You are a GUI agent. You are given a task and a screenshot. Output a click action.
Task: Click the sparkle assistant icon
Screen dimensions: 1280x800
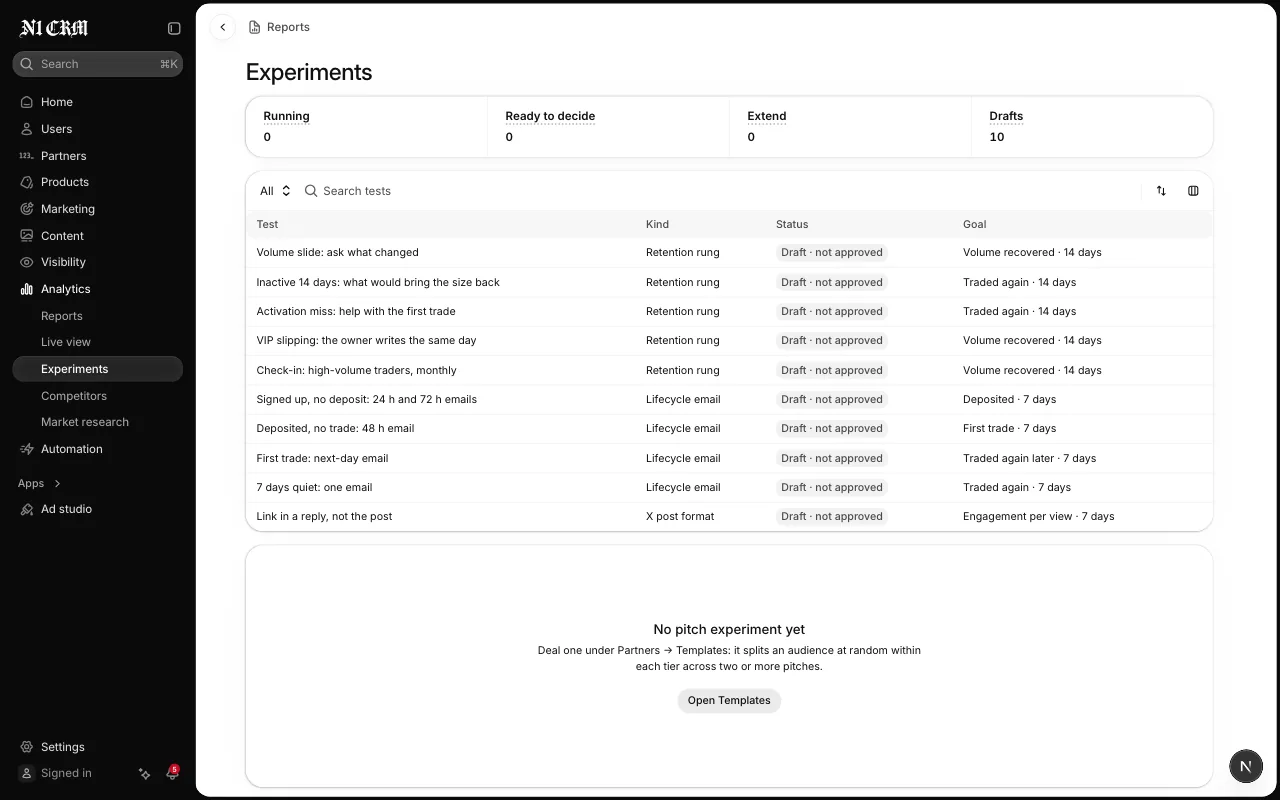[x=144, y=773]
